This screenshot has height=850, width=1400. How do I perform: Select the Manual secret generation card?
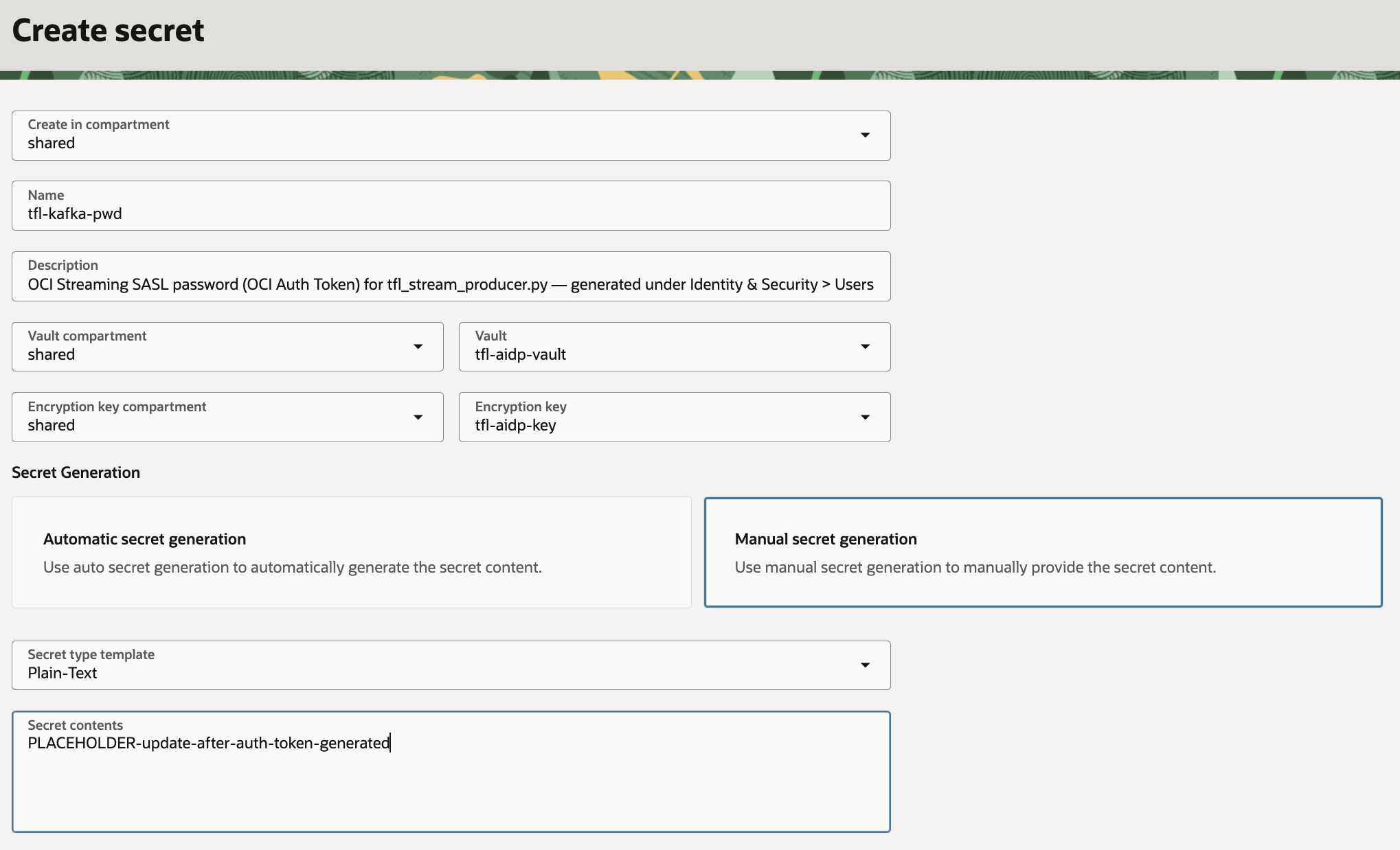click(x=1043, y=552)
